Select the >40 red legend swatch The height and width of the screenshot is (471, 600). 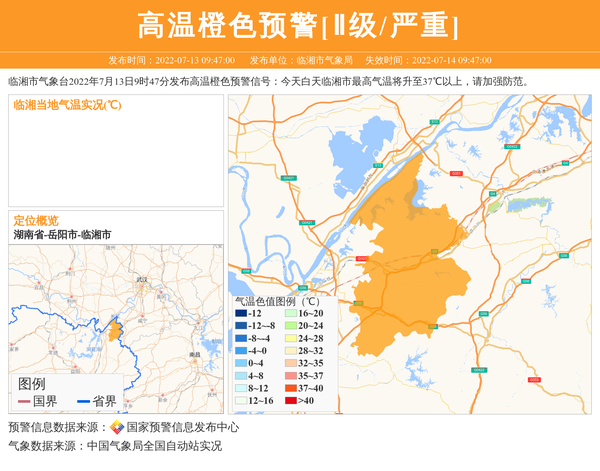tap(291, 400)
